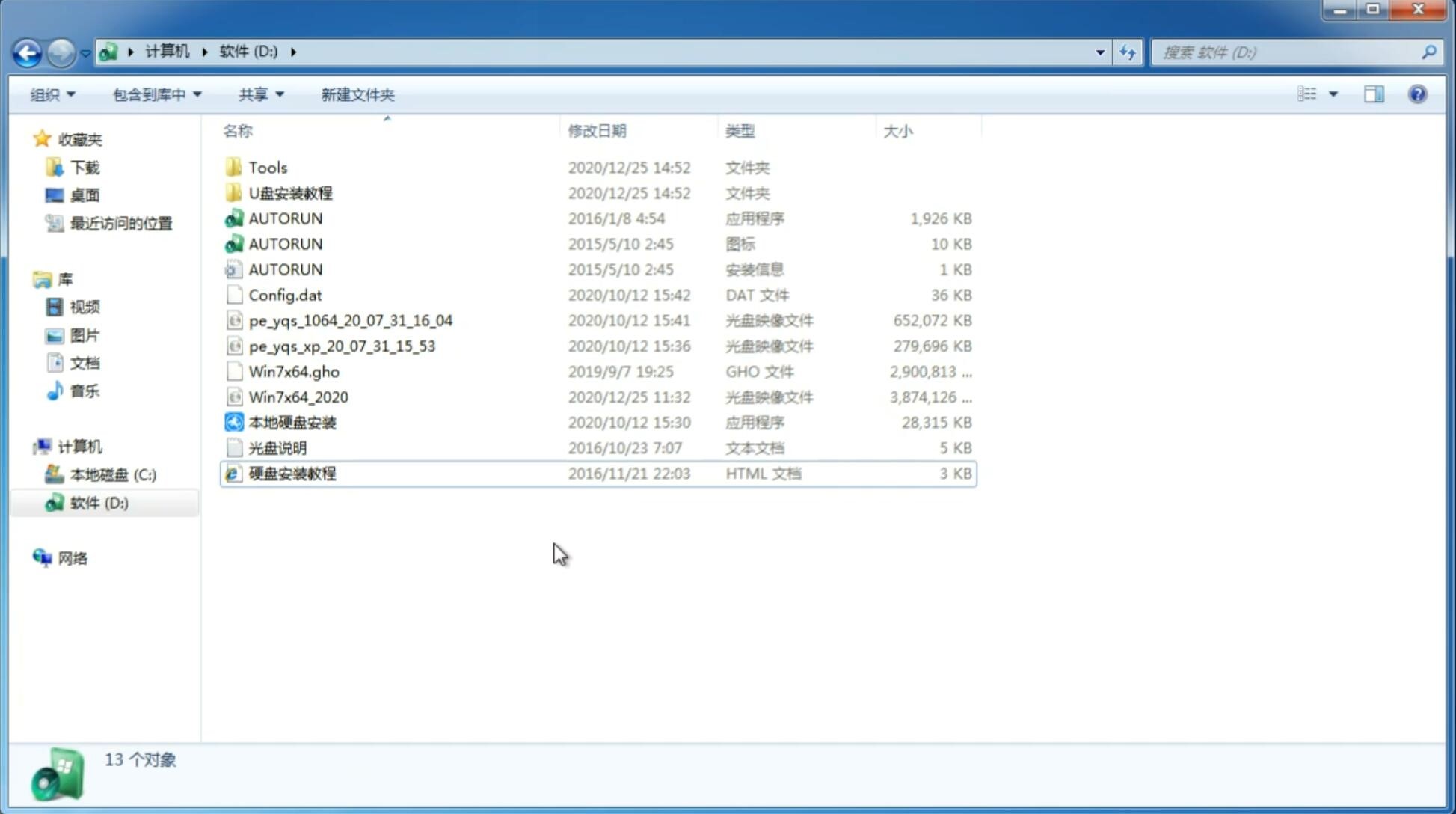Open the Tools folder

[266, 167]
